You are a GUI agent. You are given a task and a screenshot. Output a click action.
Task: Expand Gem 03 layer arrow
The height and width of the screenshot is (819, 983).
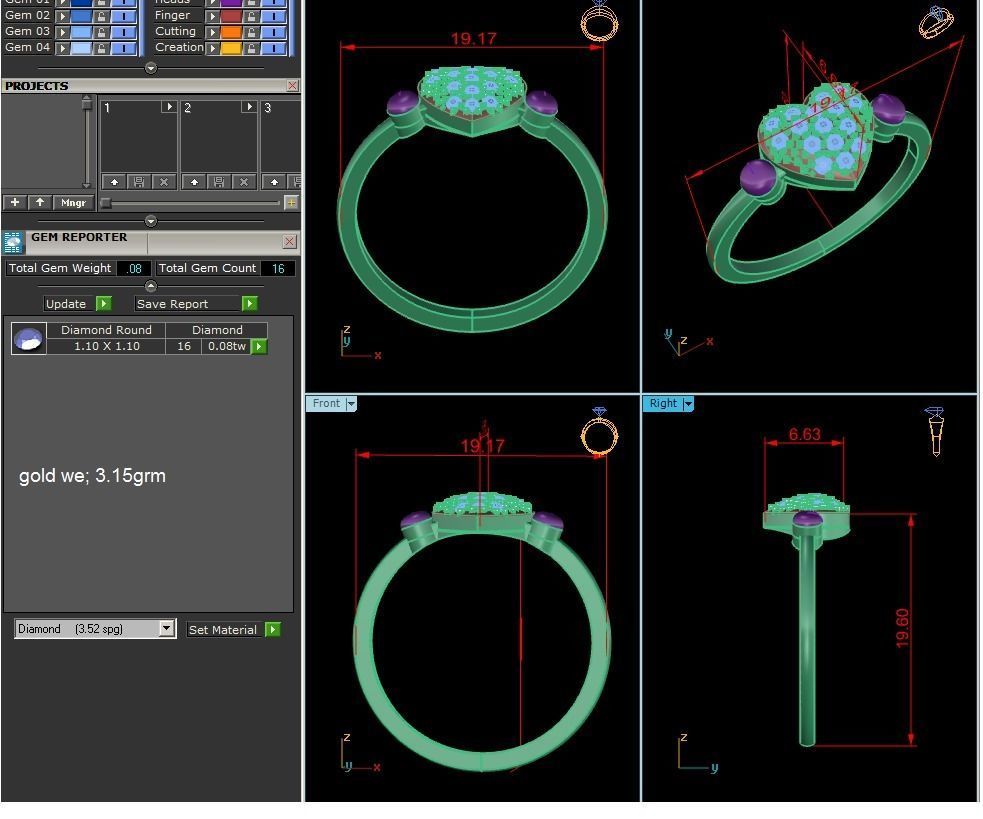(x=63, y=32)
